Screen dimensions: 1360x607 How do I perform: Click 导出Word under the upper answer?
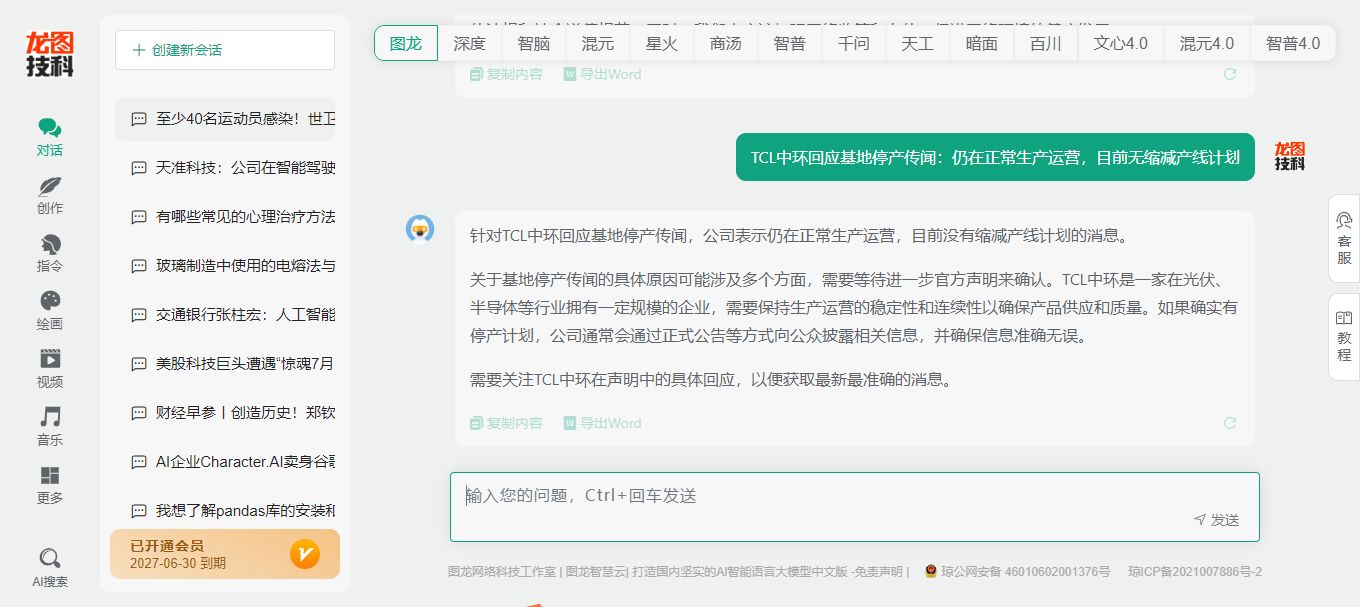pyautogui.click(x=603, y=74)
